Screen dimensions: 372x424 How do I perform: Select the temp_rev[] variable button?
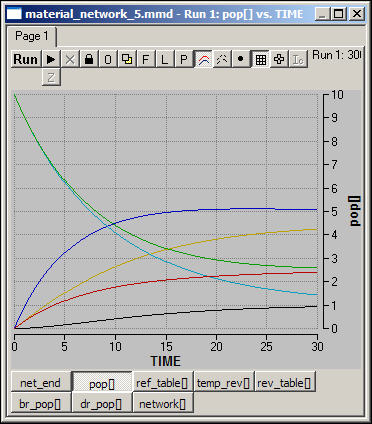tap(223, 383)
